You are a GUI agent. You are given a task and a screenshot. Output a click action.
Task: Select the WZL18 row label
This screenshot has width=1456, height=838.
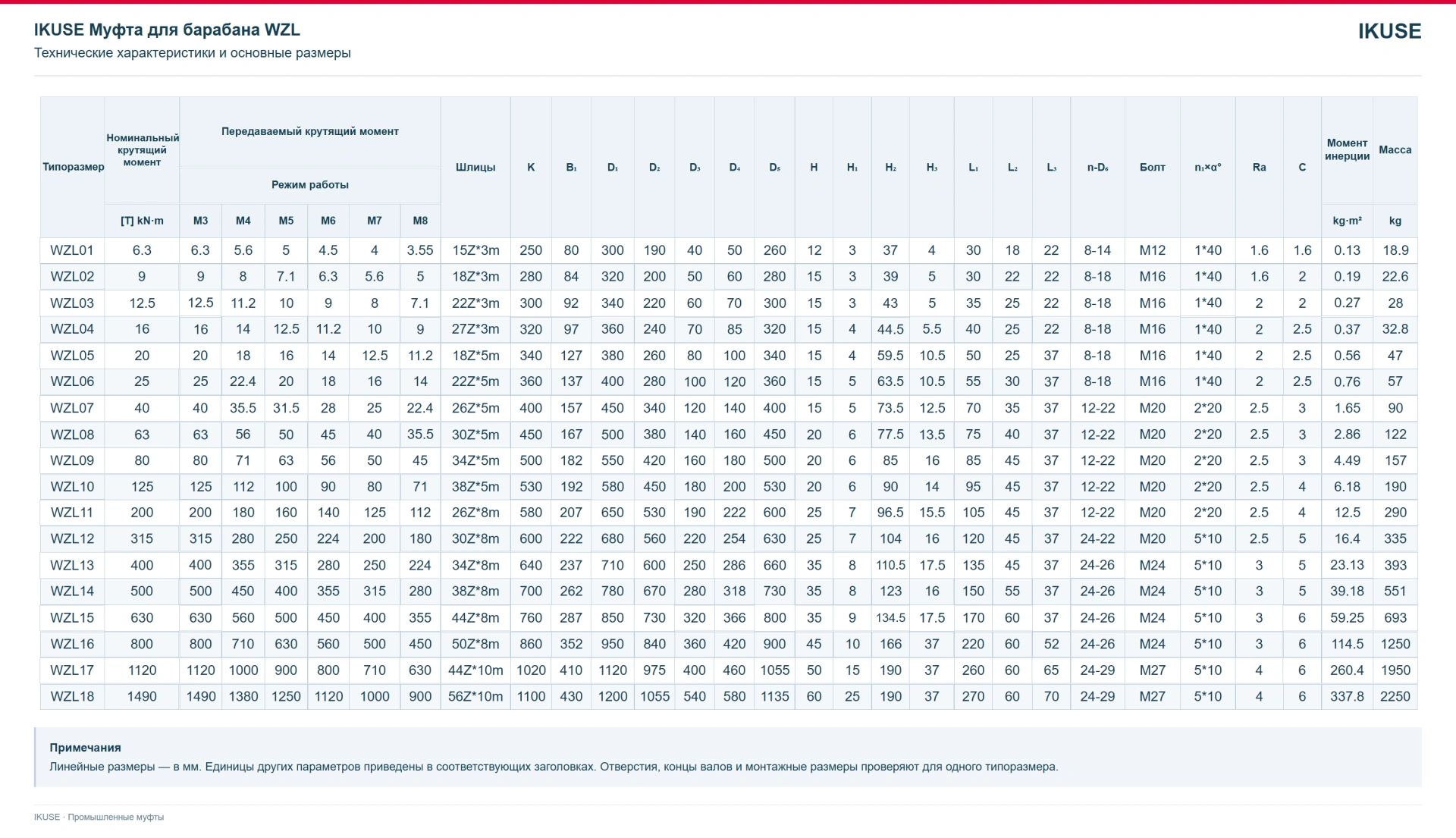pos(72,696)
